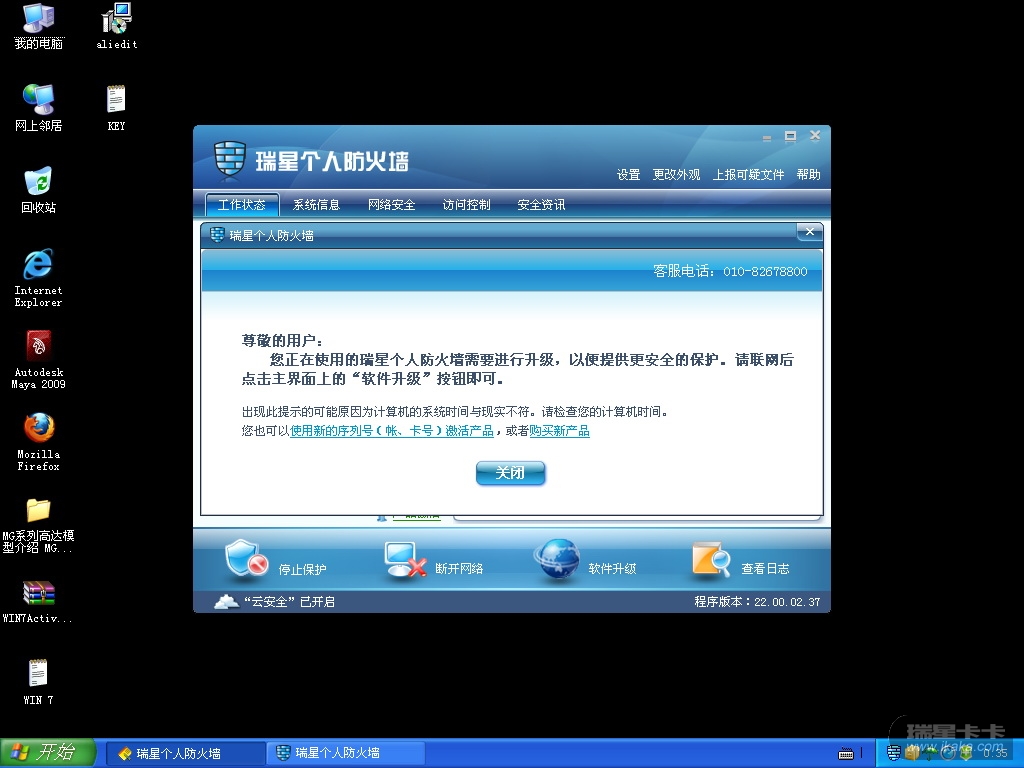Open the 更改外观 menu item

point(676,174)
